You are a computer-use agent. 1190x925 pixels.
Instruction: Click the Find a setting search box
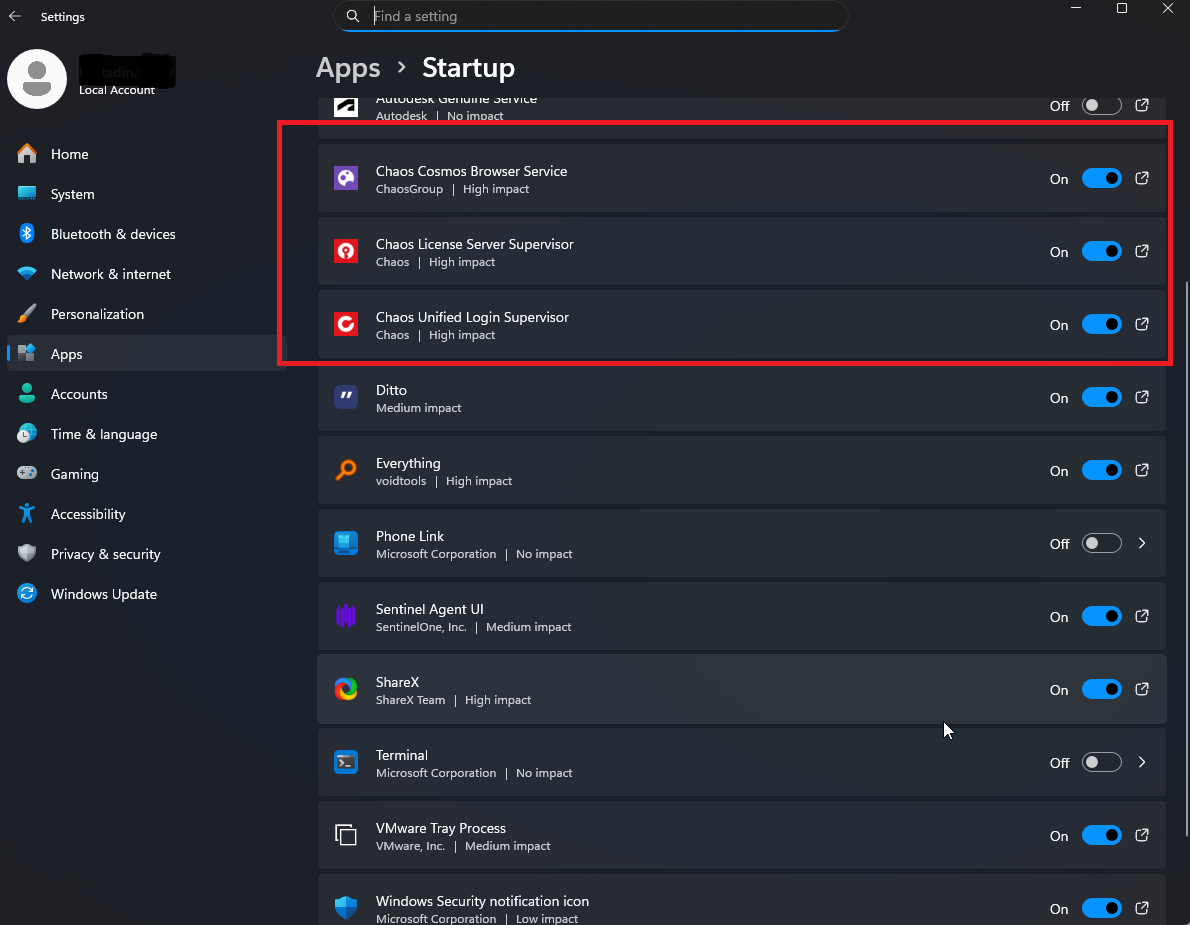pyautogui.click(x=600, y=16)
